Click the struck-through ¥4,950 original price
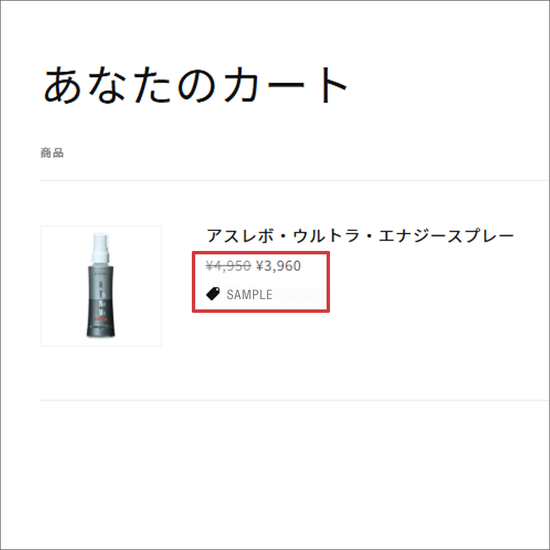The height and width of the screenshot is (550, 550). point(228,266)
